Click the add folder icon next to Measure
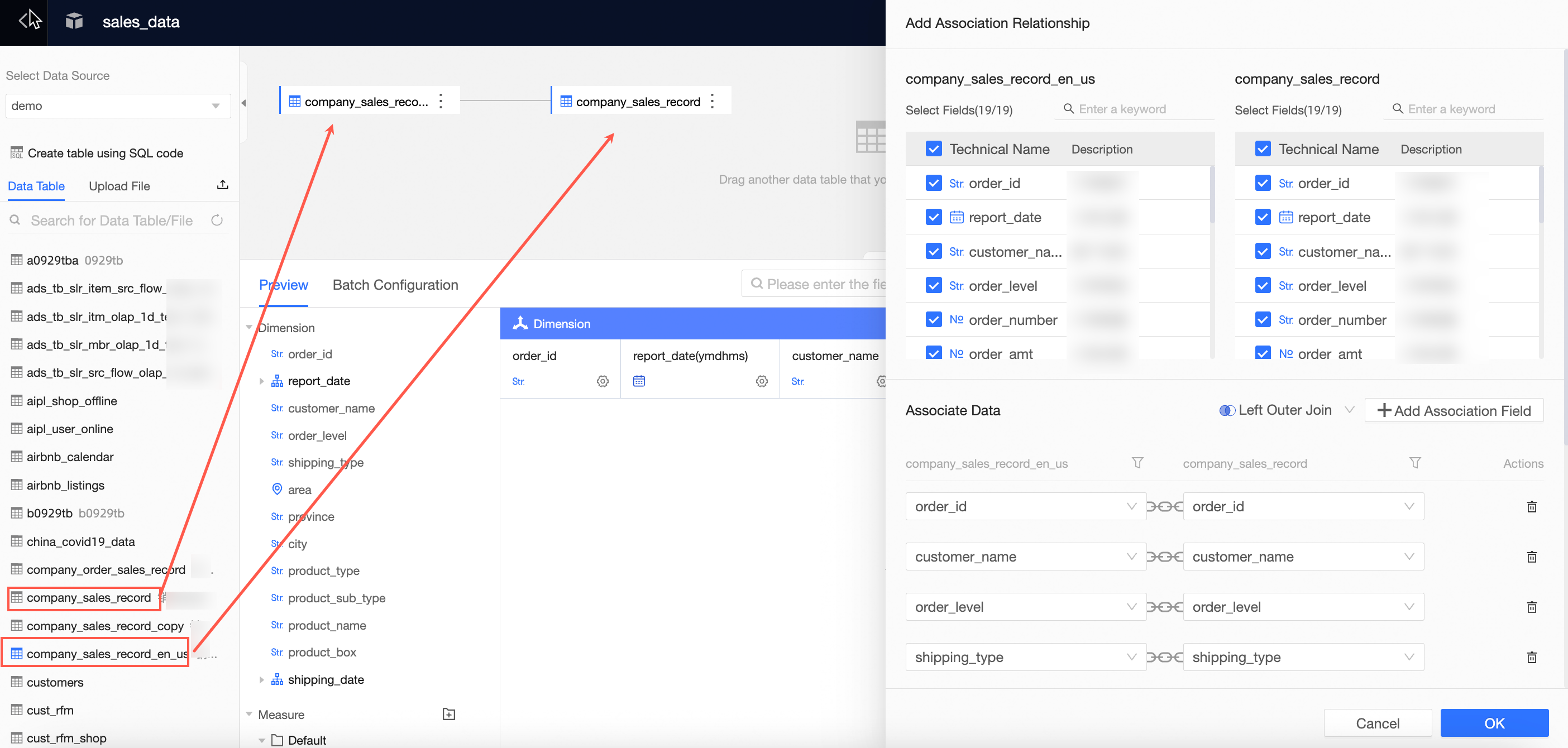The image size is (1568, 748). pyautogui.click(x=448, y=714)
